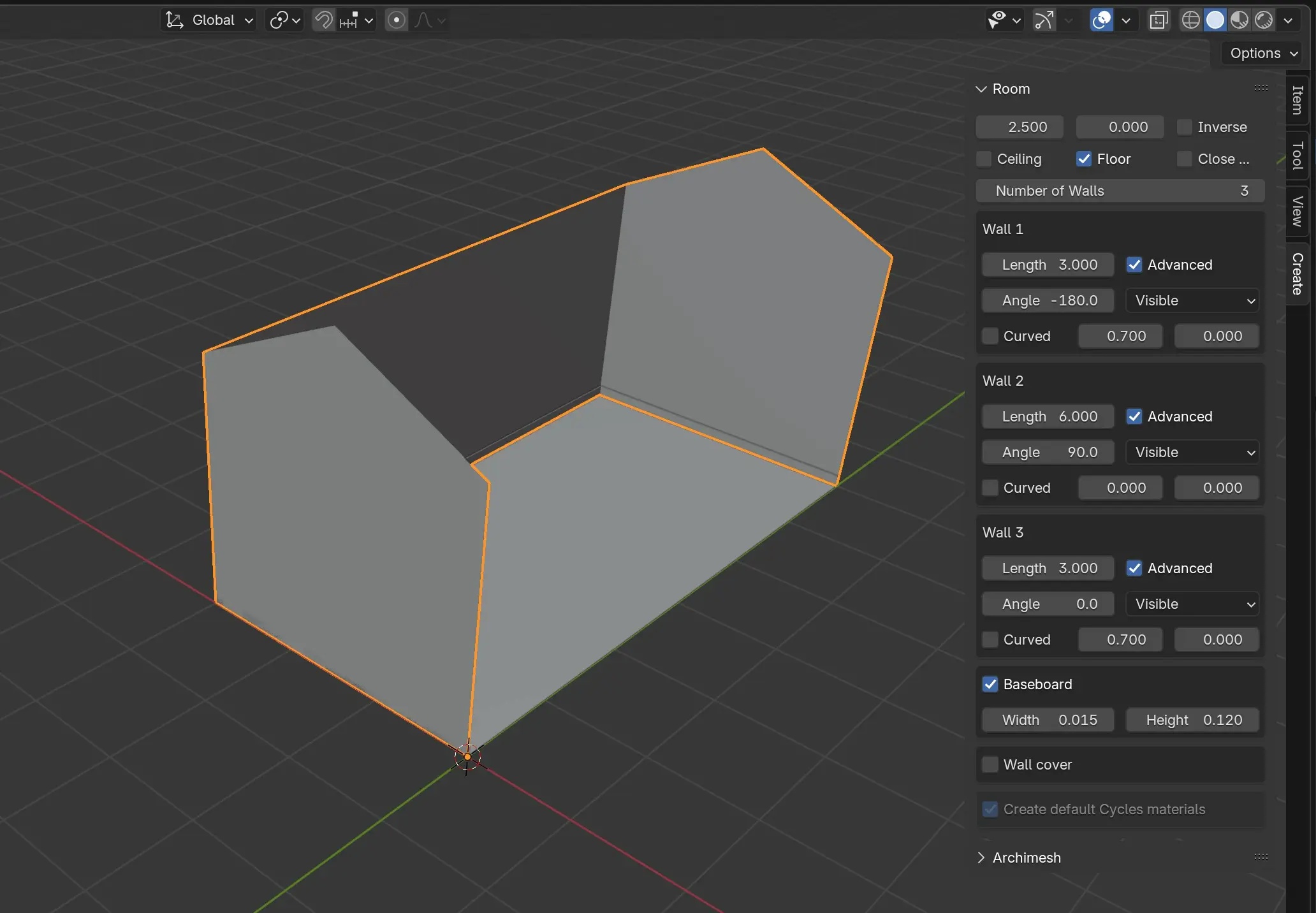Toggle viewport overlays icon
The image size is (1316, 913).
pyautogui.click(x=1102, y=20)
